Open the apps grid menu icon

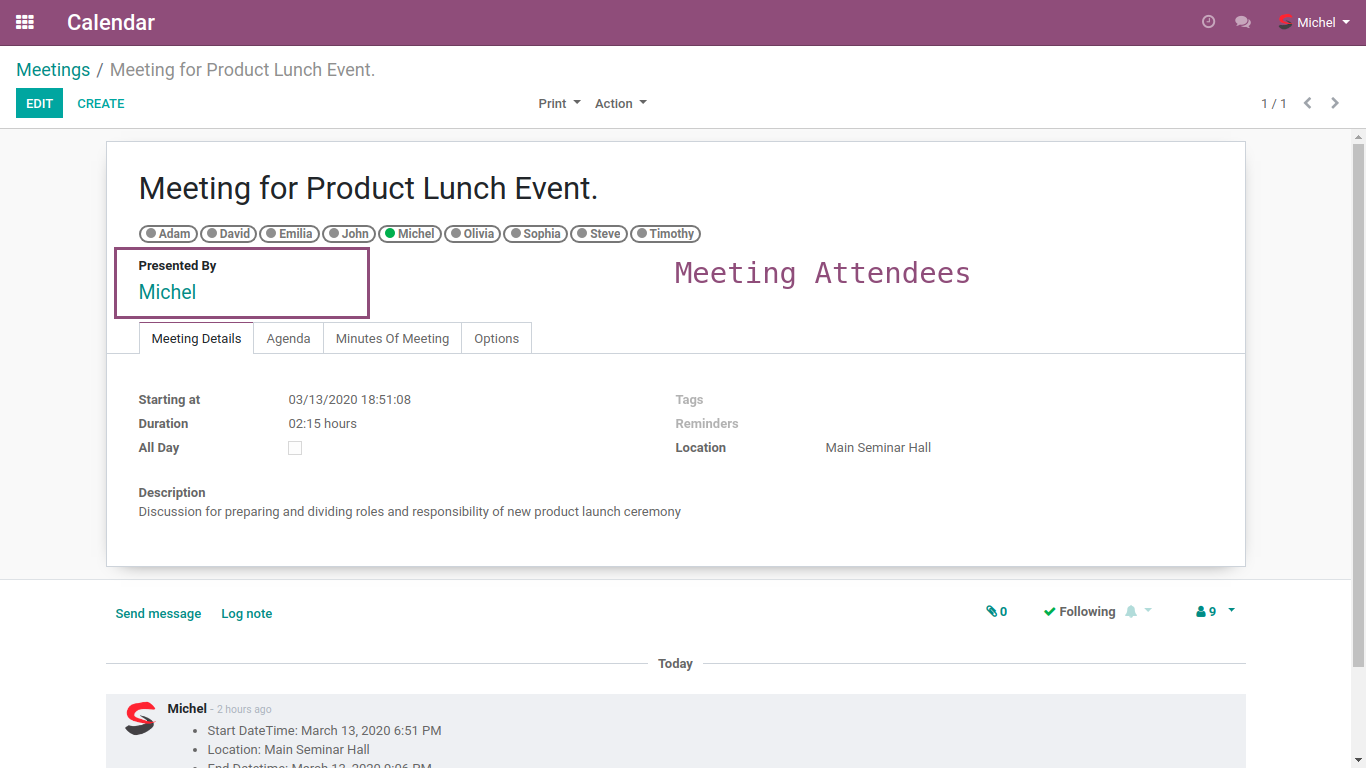(25, 22)
